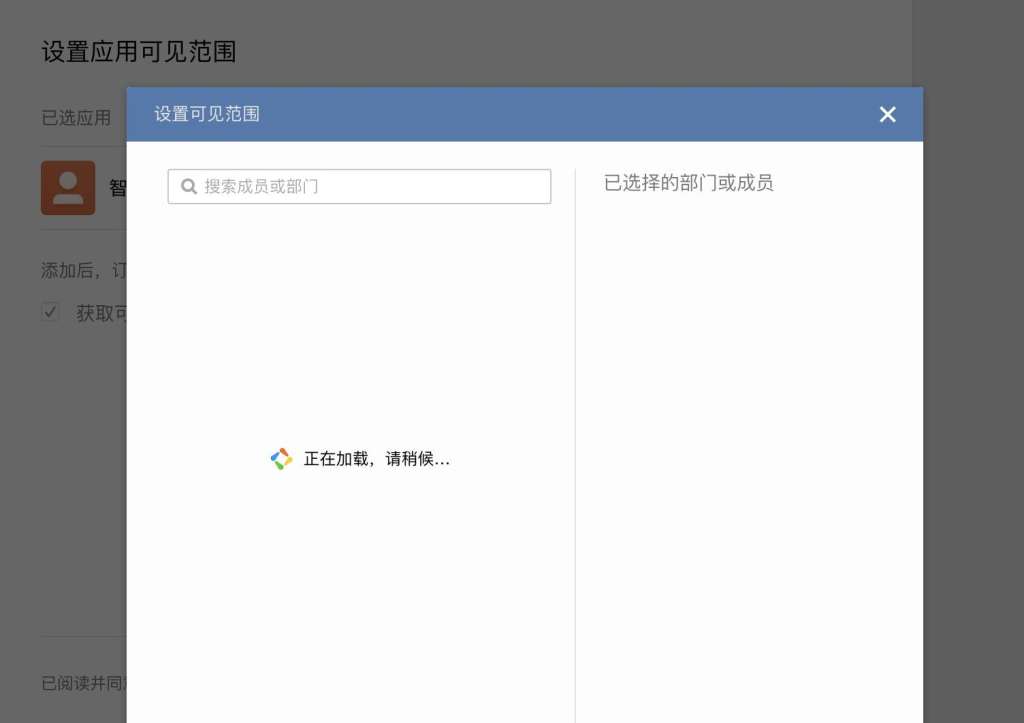Click the brown app avatar icon behind dialog
Image resolution: width=1024 pixels, height=723 pixels.
tap(68, 188)
